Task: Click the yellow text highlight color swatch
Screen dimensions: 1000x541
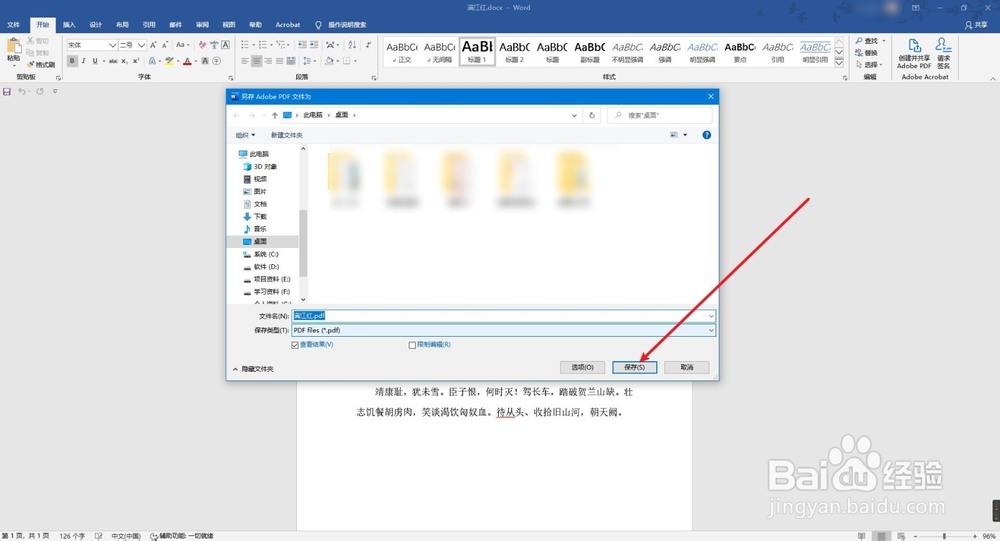Action: 169,61
